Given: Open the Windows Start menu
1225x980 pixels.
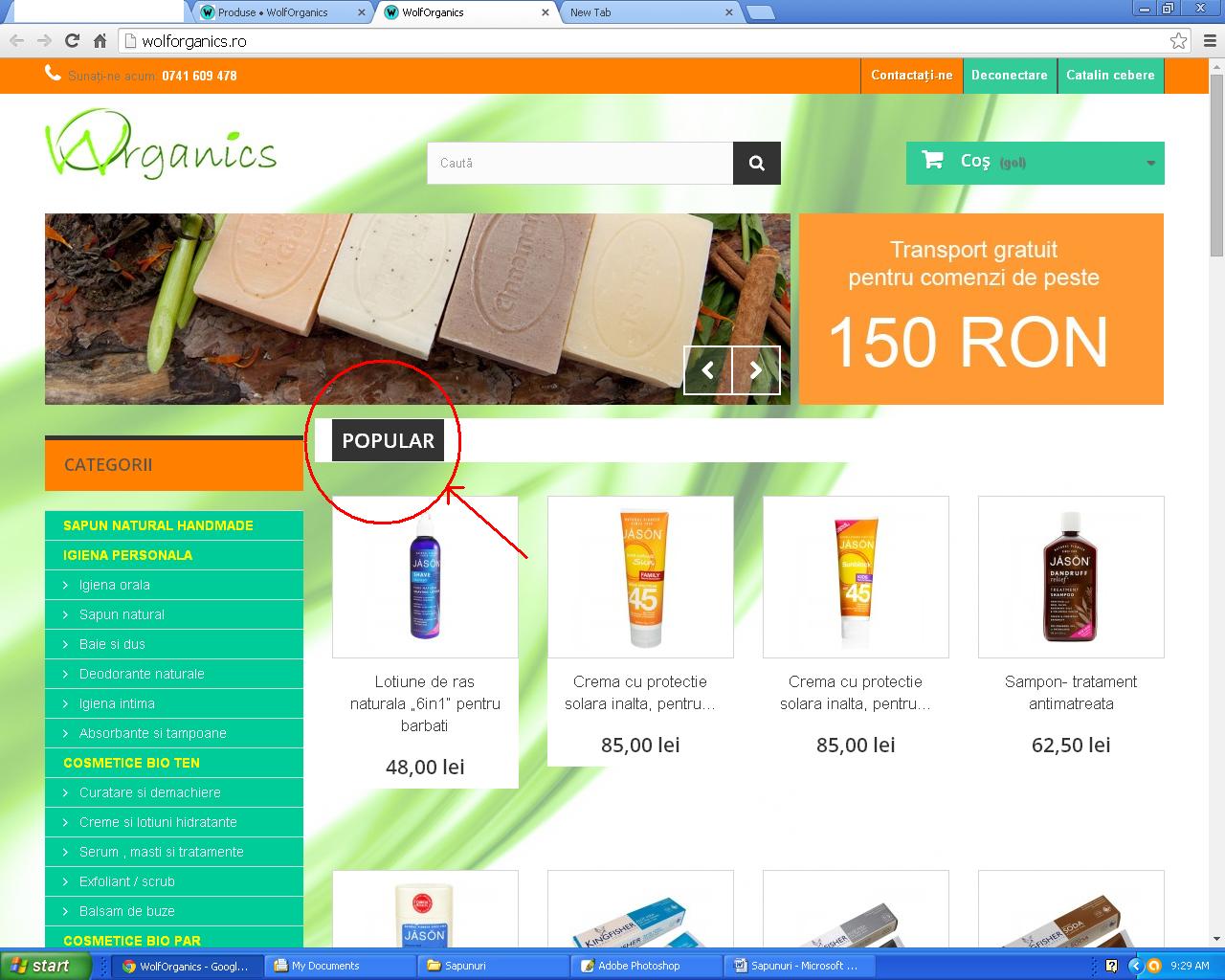Looking at the screenshot, I should [x=45, y=966].
